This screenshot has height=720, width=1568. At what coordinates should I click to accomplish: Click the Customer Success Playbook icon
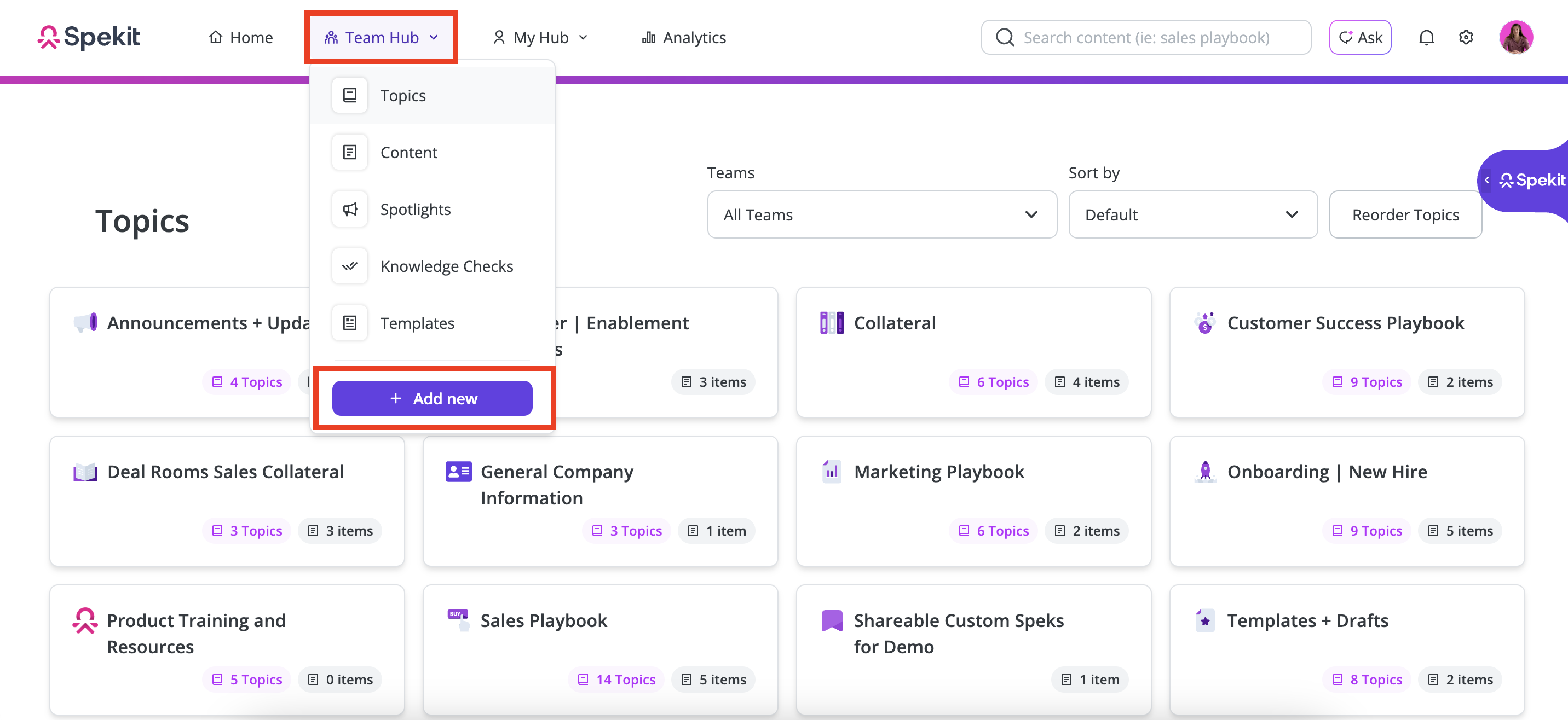[x=1204, y=323]
